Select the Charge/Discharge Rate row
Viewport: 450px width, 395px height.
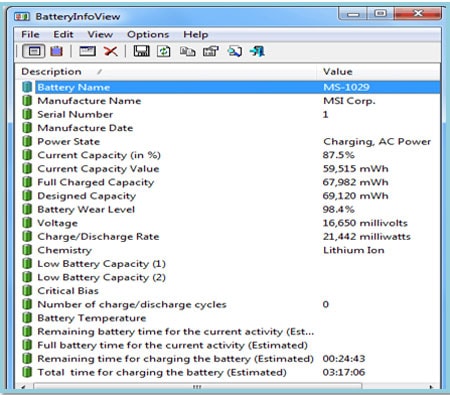click(228, 236)
